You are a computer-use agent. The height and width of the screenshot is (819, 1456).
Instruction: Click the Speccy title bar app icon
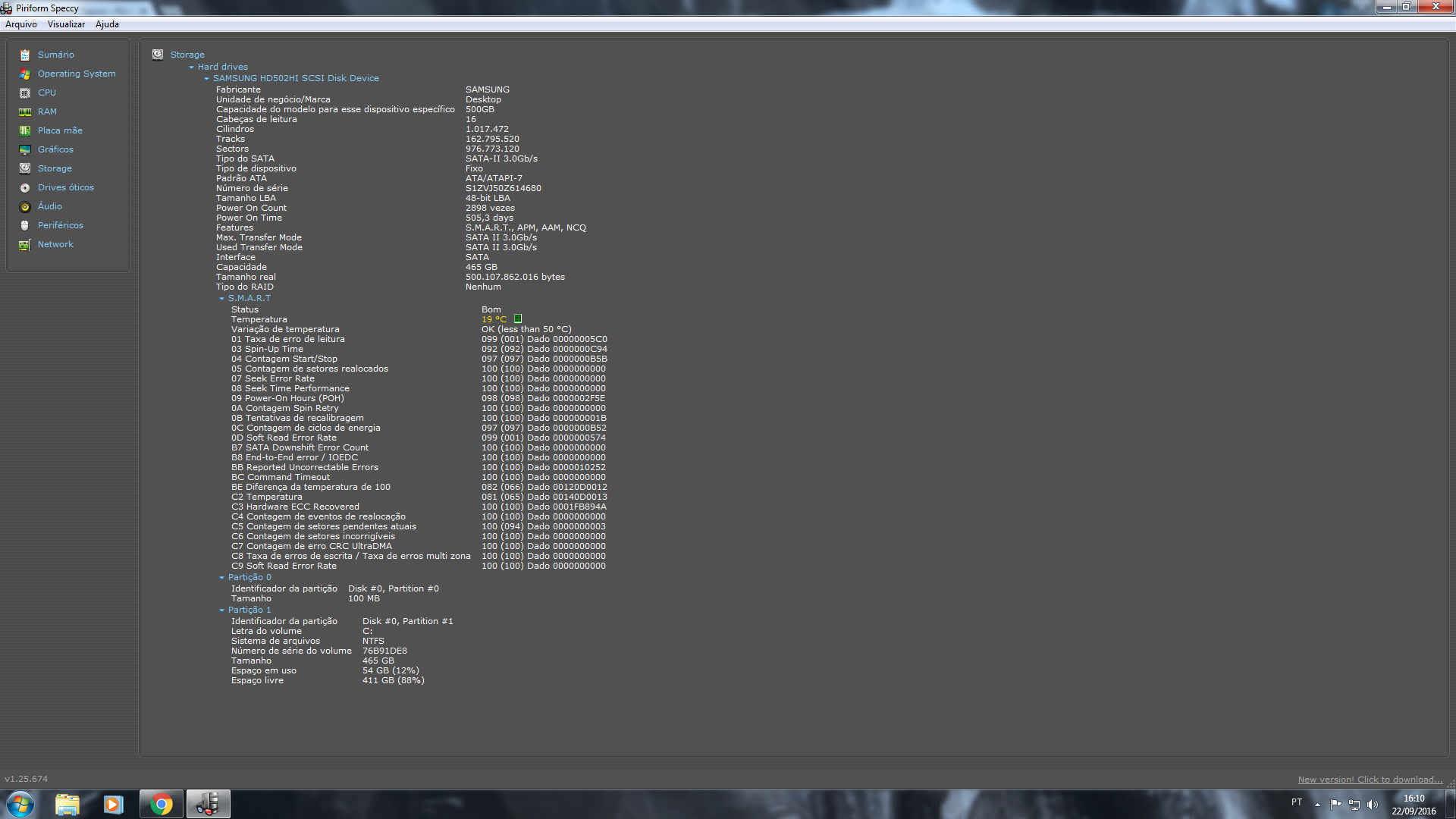point(6,8)
